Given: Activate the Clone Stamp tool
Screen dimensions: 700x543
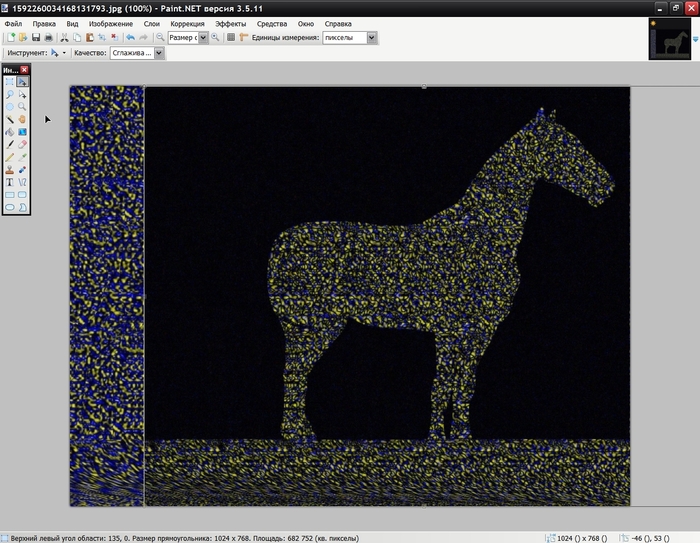Looking at the screenshot, I should [x=10, y=170].
